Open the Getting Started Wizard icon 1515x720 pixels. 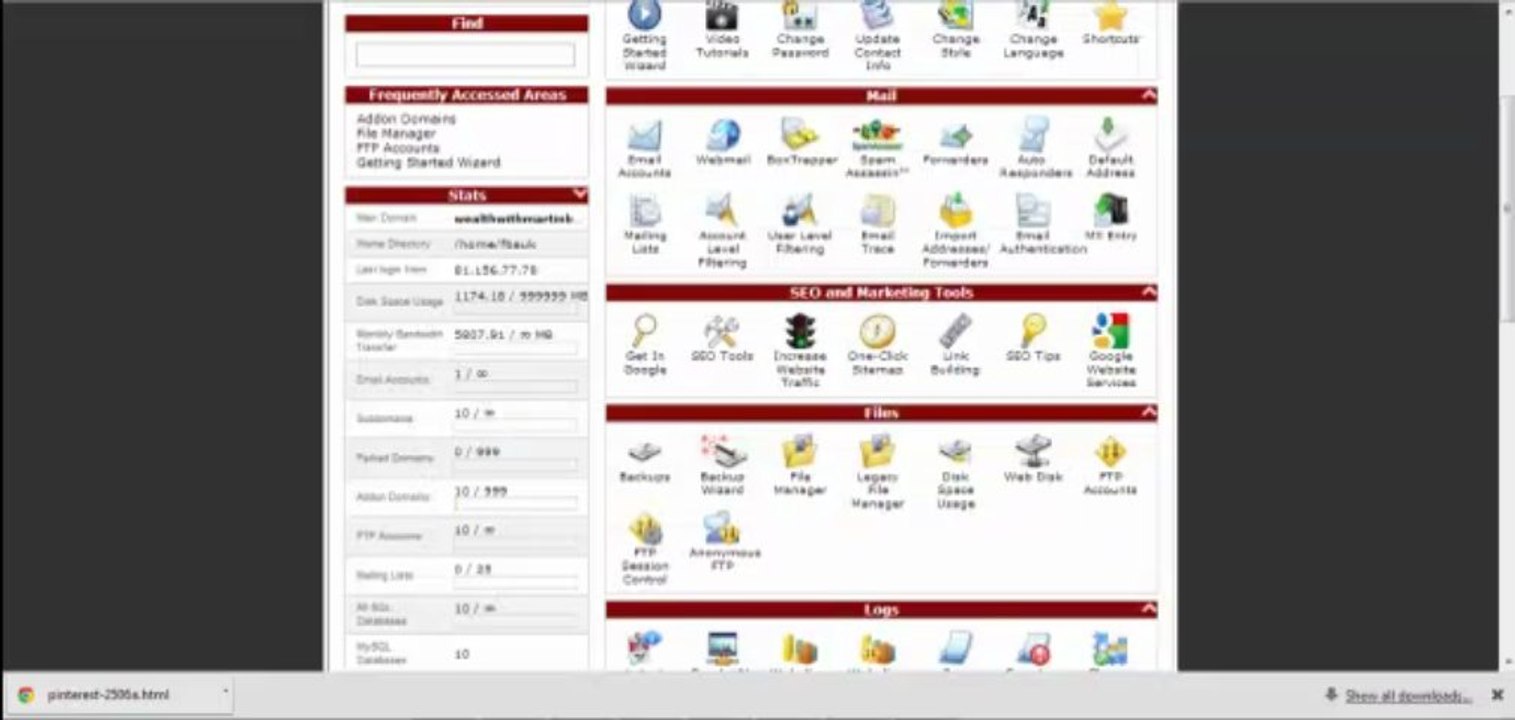tap(644, 14)
